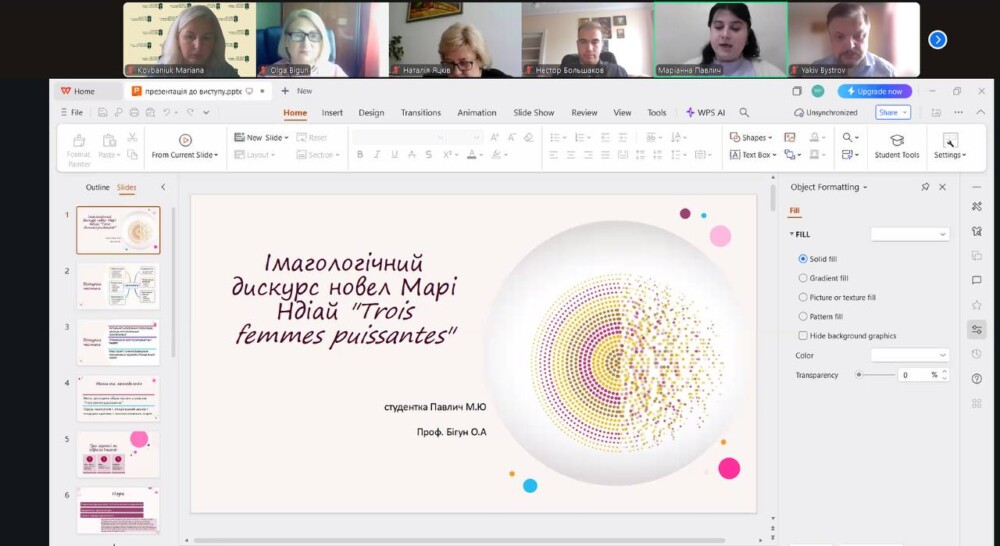Choose Picture or texture fill option
Screen dimensions: 1000x546
pyautogui.click(x=803, y=297)
